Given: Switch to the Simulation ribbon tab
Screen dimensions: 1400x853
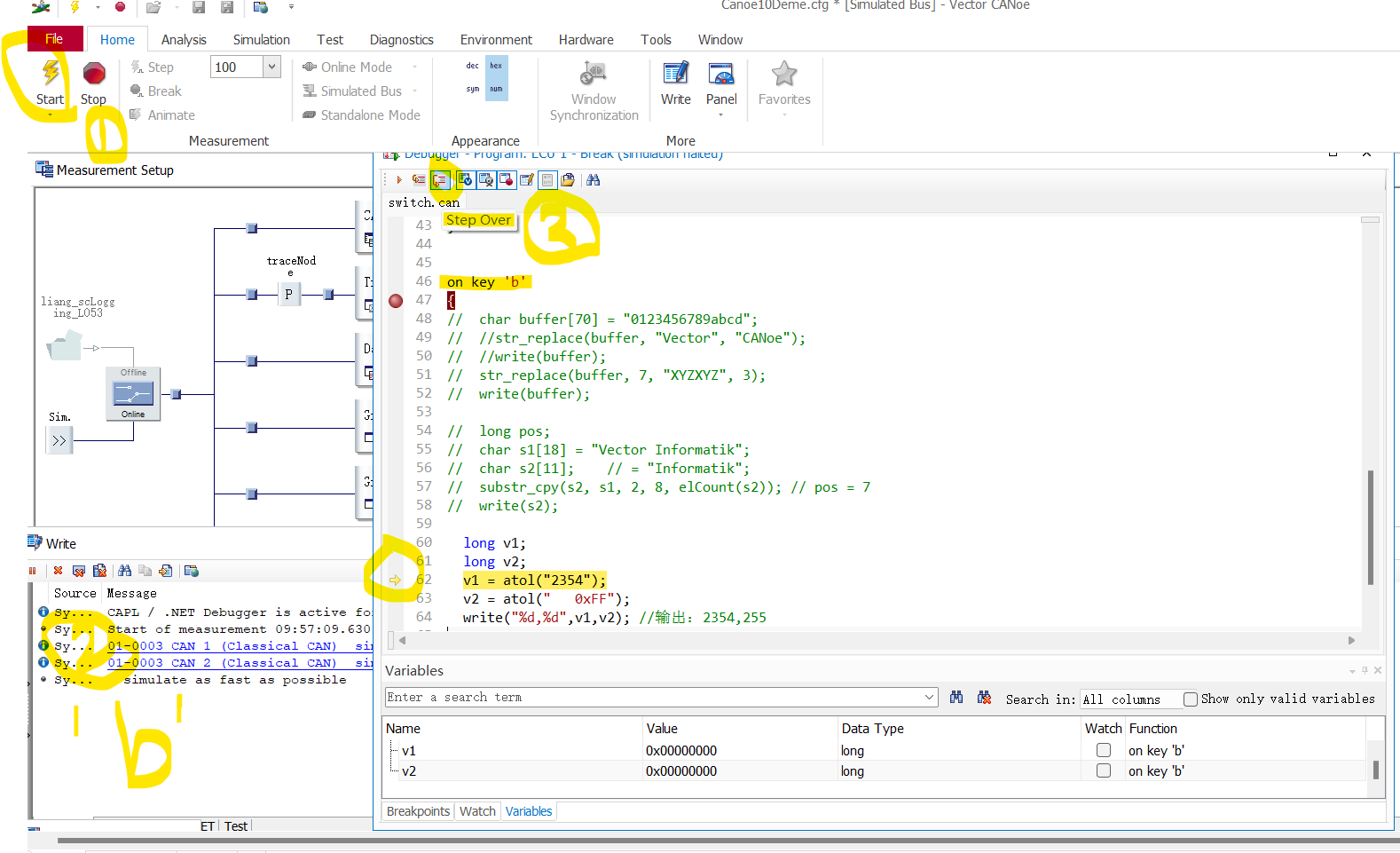Looking at the screenshot, I should [x=262, y=40].
